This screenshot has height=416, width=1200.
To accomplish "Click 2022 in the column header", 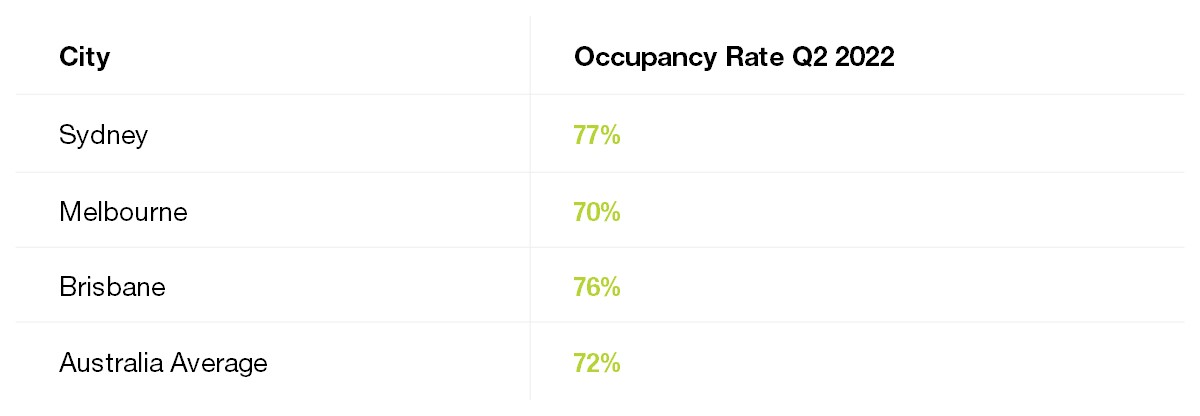I will 865,57.
